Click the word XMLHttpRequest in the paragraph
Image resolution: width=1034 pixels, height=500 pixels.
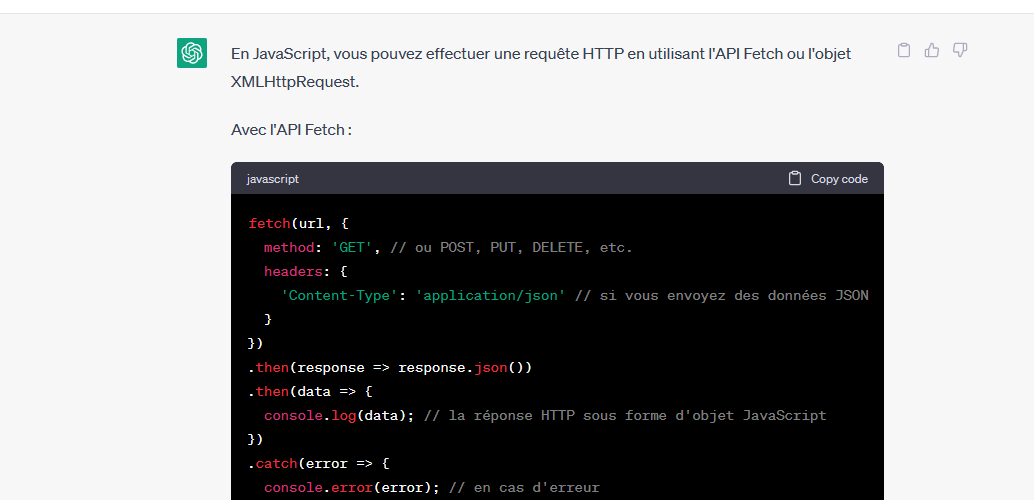pos(294,82)
